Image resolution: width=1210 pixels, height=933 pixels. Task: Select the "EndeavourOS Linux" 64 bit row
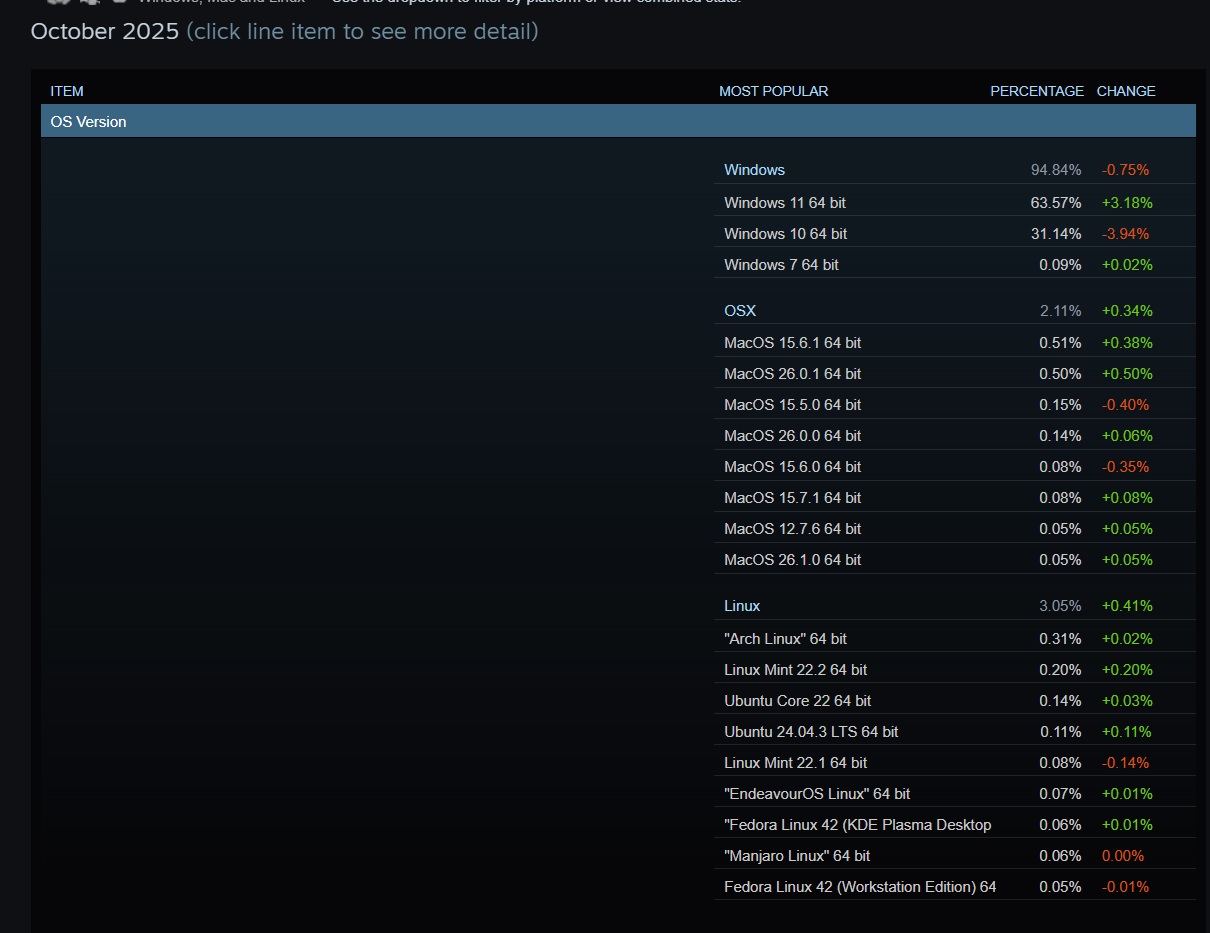click(817, 794)
